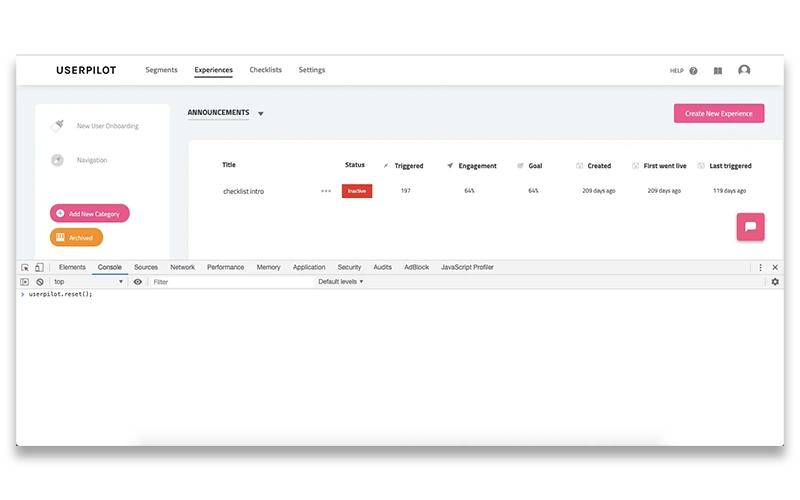The height and width of the screenshot is (500, 800).
Task: Click the userpilot.reset(); console line
Action: coord(60,294)
